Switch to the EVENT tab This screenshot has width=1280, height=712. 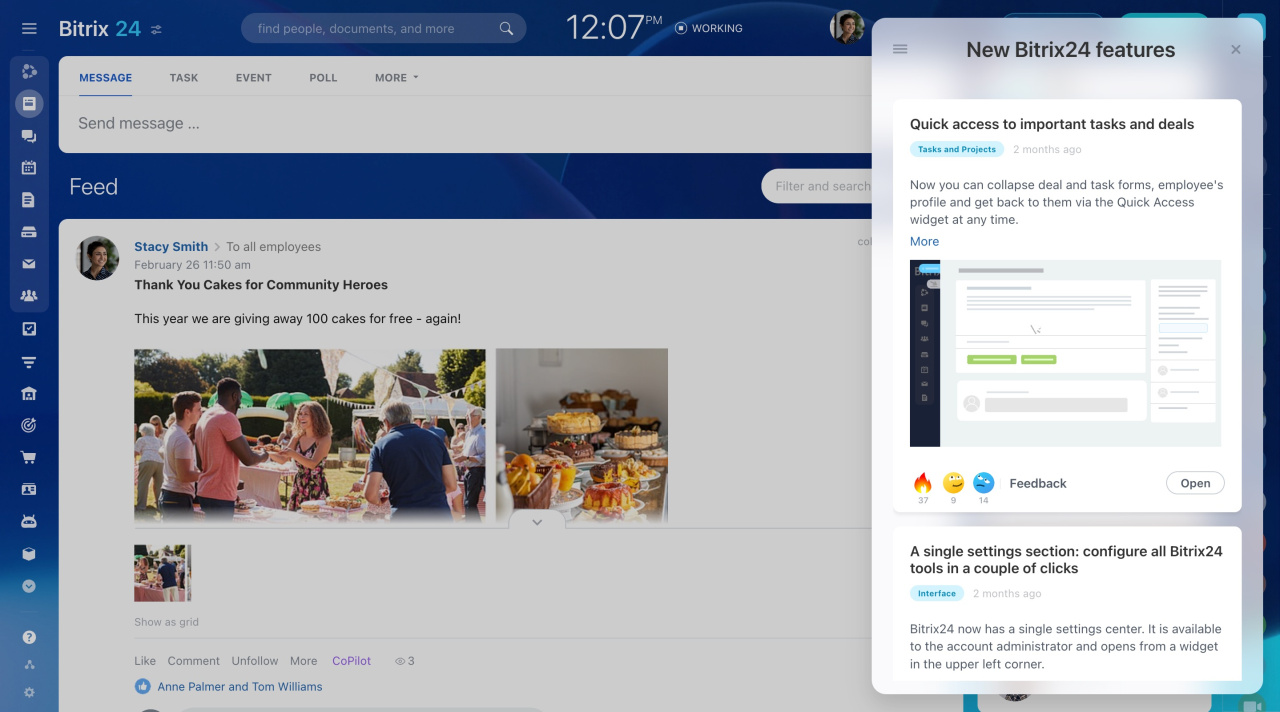click(x=254, y=78)
